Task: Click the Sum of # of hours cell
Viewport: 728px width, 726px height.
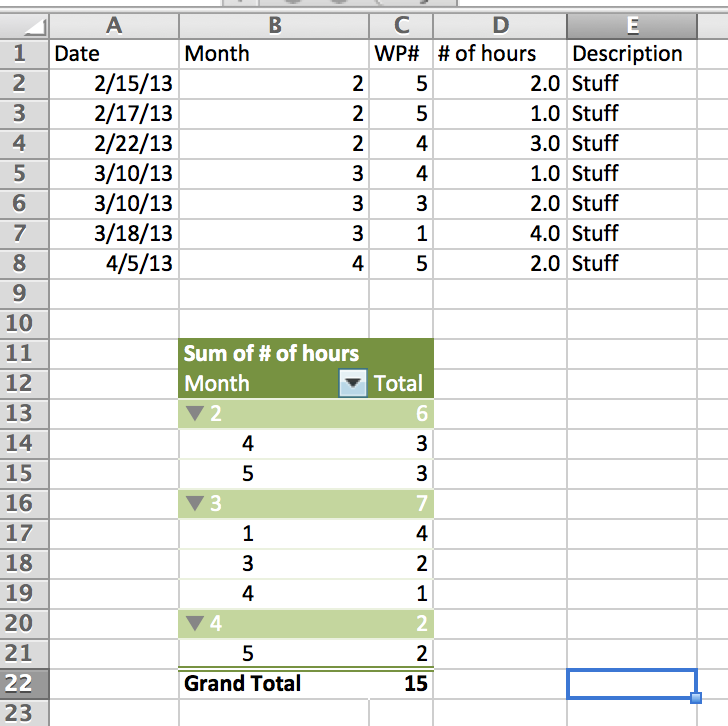Action: 274,353
